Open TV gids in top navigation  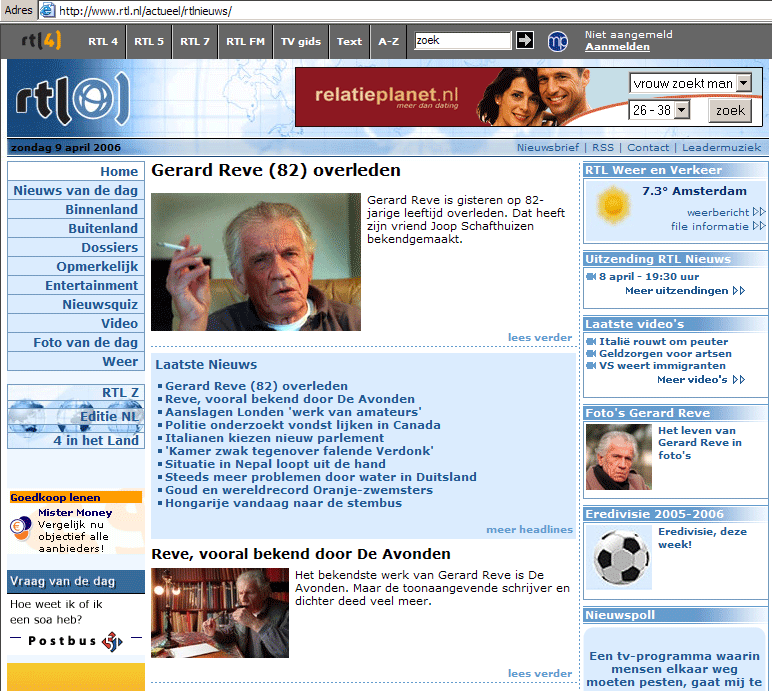click(x=301, y=41)
